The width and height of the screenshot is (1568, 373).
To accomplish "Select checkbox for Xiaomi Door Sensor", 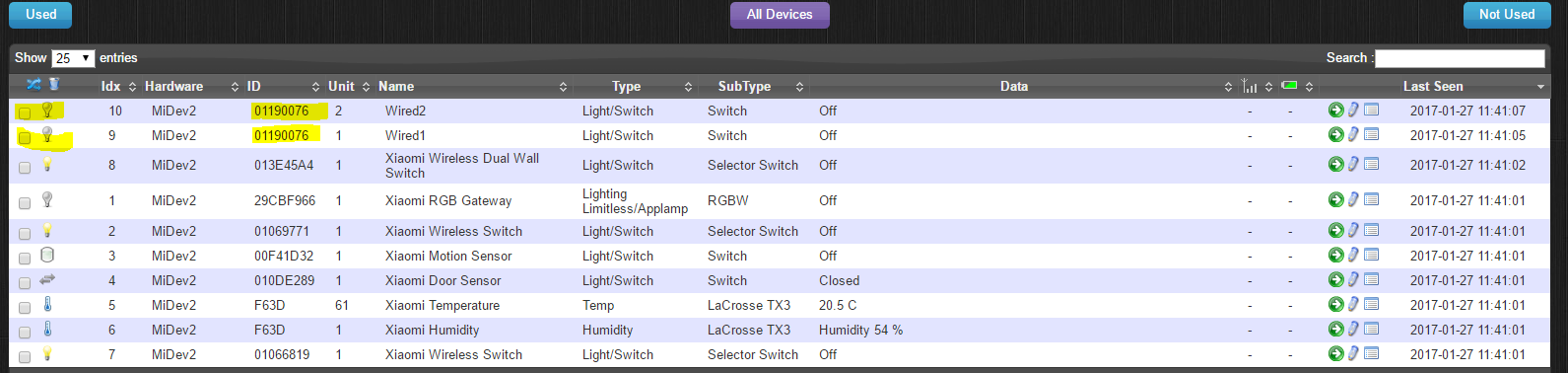I will click(x=25, y=282).
